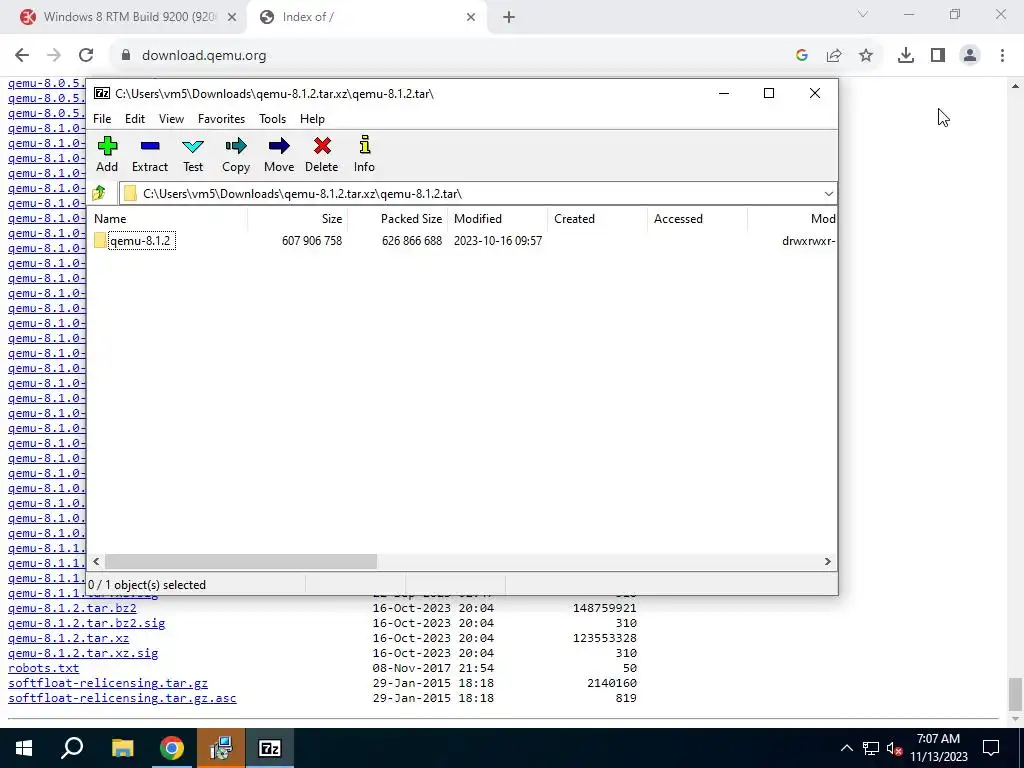
Task: Bookmark this page with the star icon
Action: [866, 56]
